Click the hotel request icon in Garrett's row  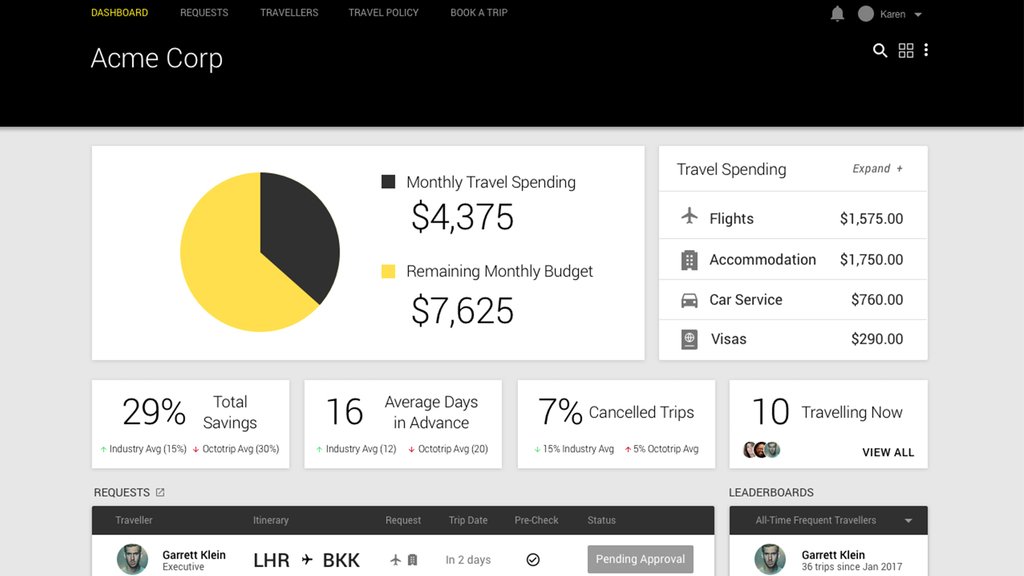412,560
